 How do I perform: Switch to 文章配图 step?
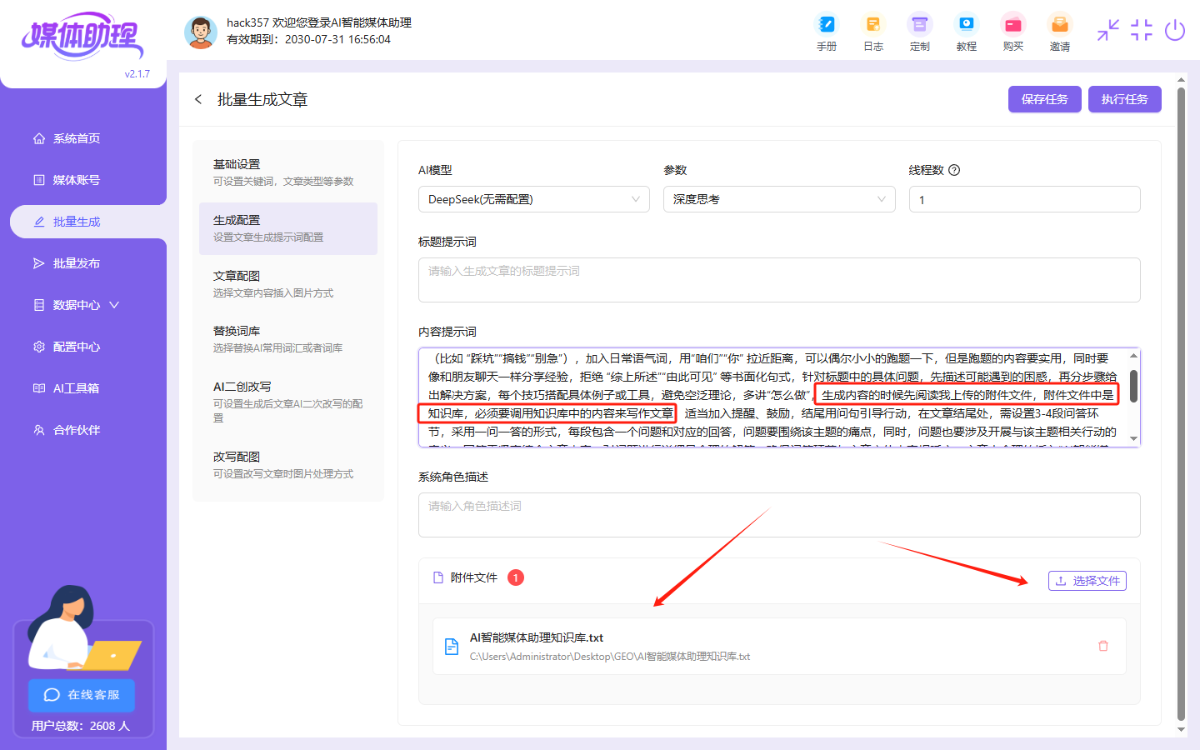pos(288,284)
